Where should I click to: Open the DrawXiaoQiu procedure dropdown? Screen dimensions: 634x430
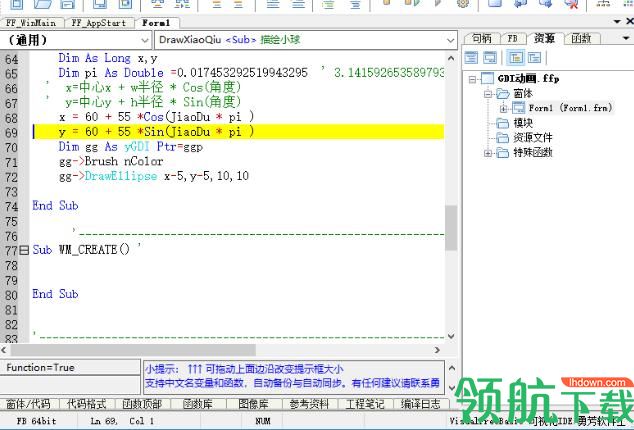point(450,40)
